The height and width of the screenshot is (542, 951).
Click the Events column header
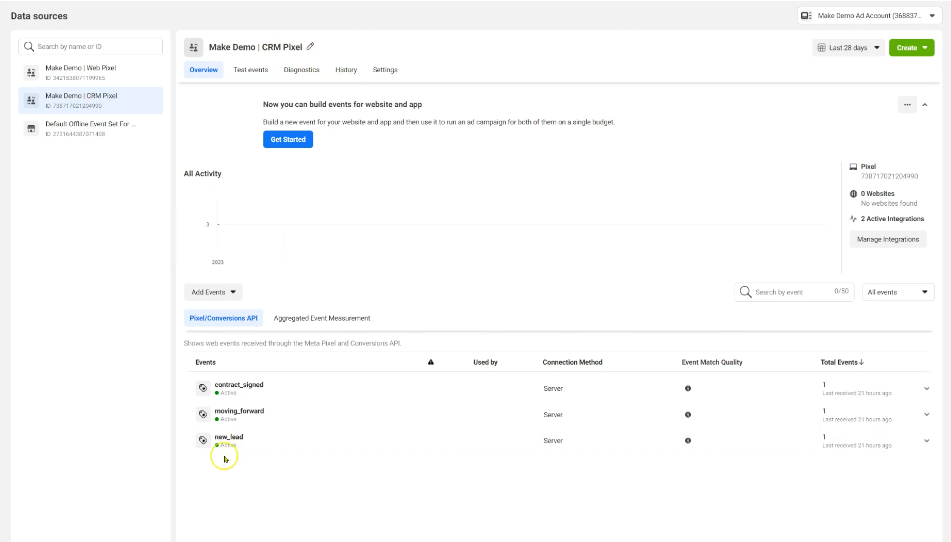point(206,363)
